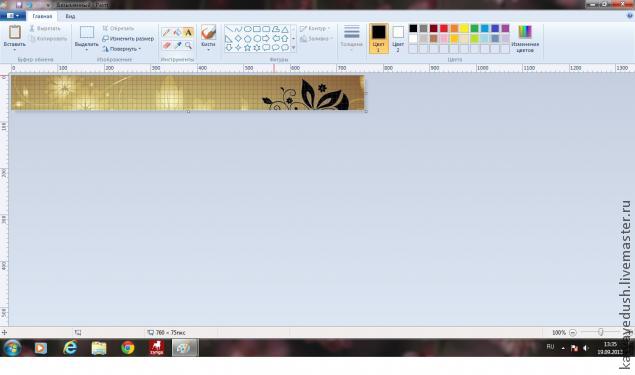Activate the Text tool

click(x=188, y=33)
